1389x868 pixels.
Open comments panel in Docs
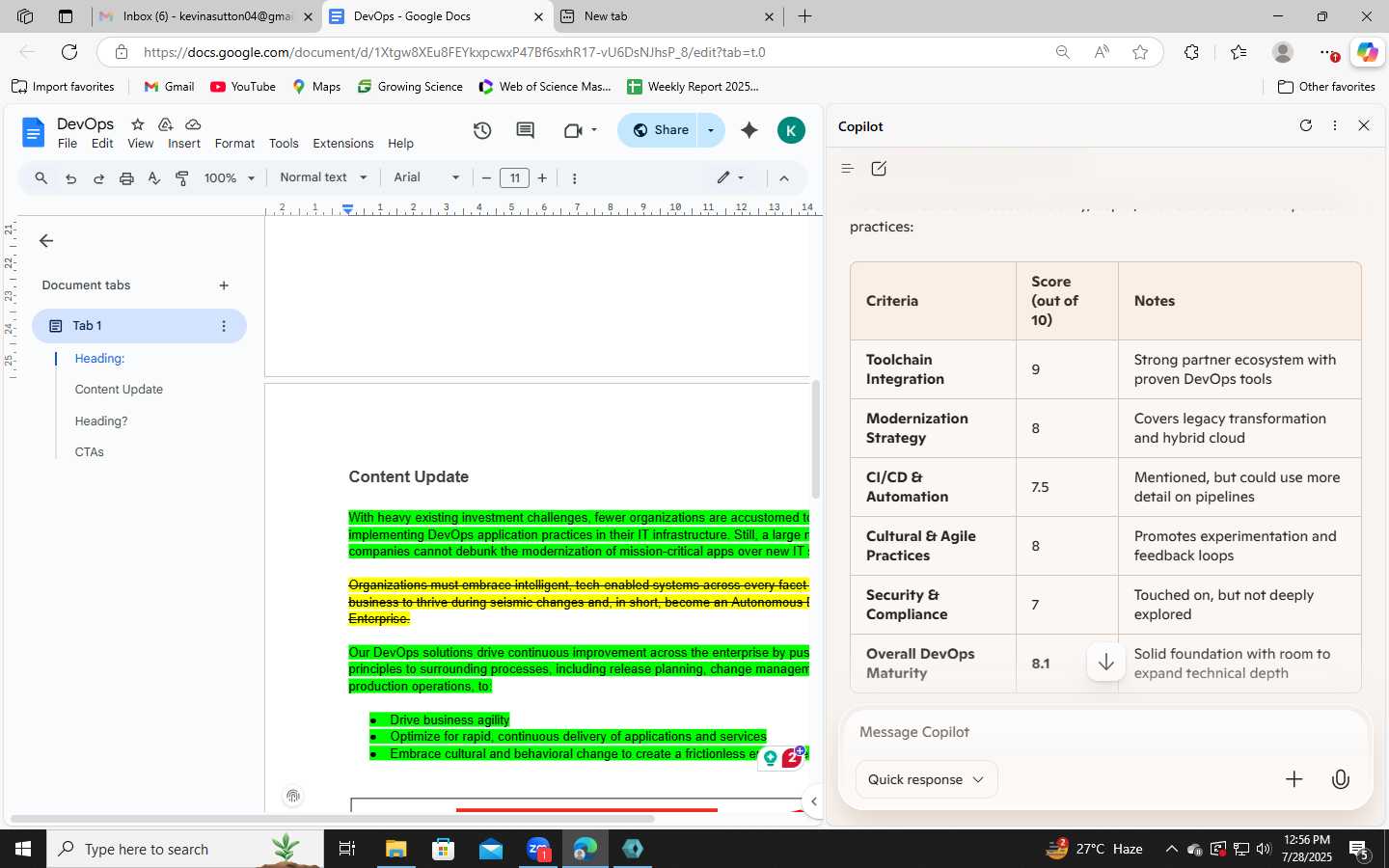point(526,130)
